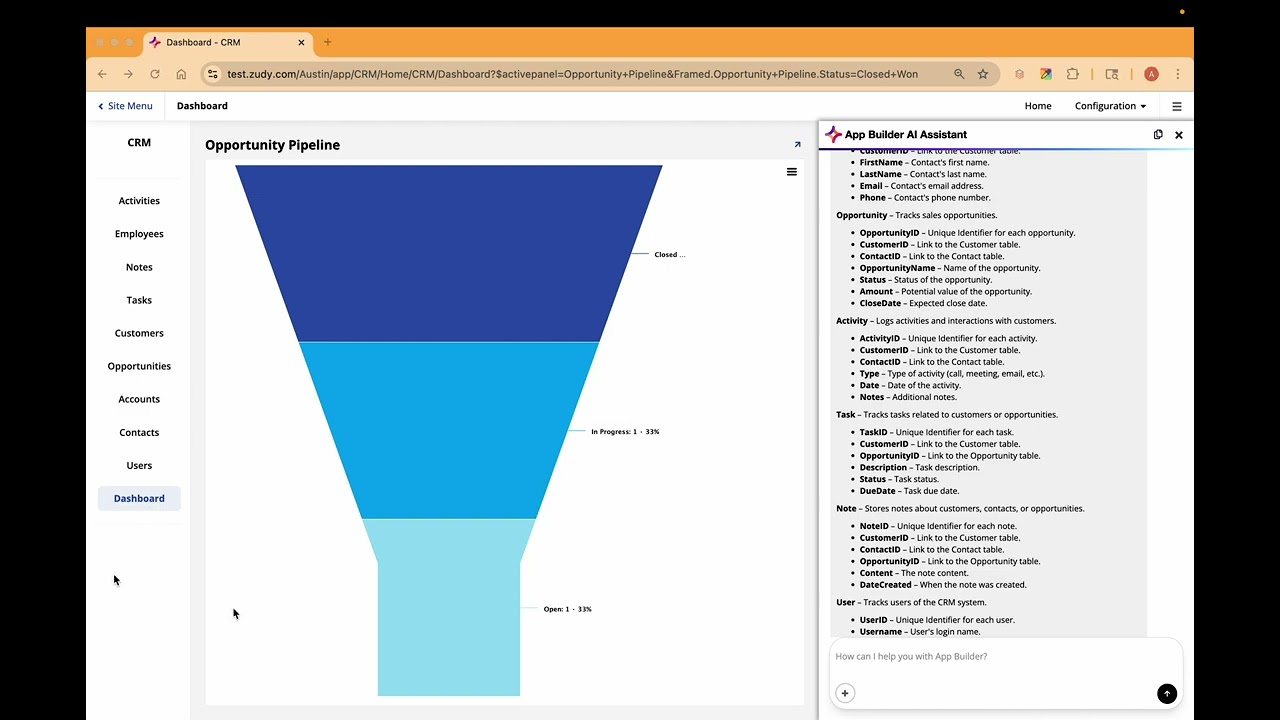Open Employees in CRM sidebar
1280x720 pixels.
tap(139, 234)
